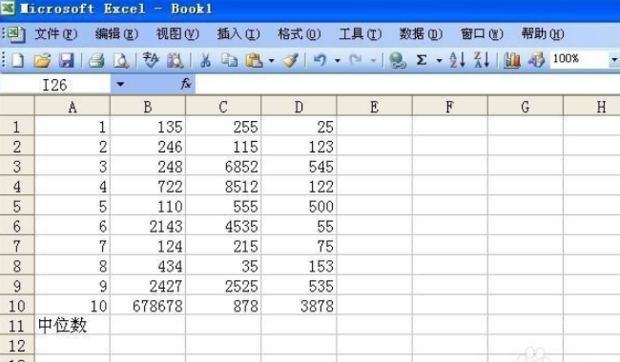Open the 数据(D) menu
The width and height of the screenshot is (620, 362).
tap(421, 34)
